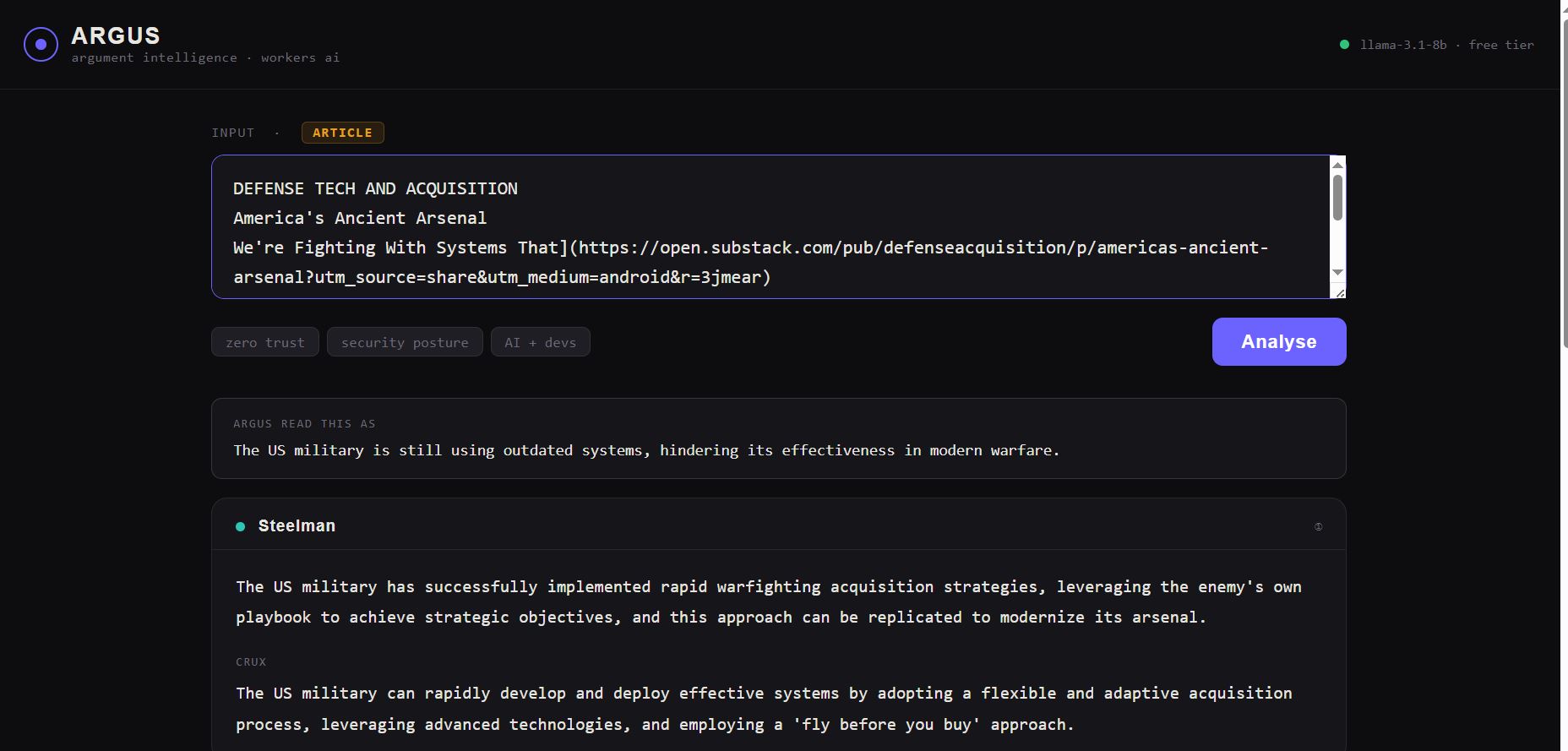This screenshot has width=1568, height=751.
Task: Click the llama-3.1-8b free tier label
Action: pos(1446,45)
